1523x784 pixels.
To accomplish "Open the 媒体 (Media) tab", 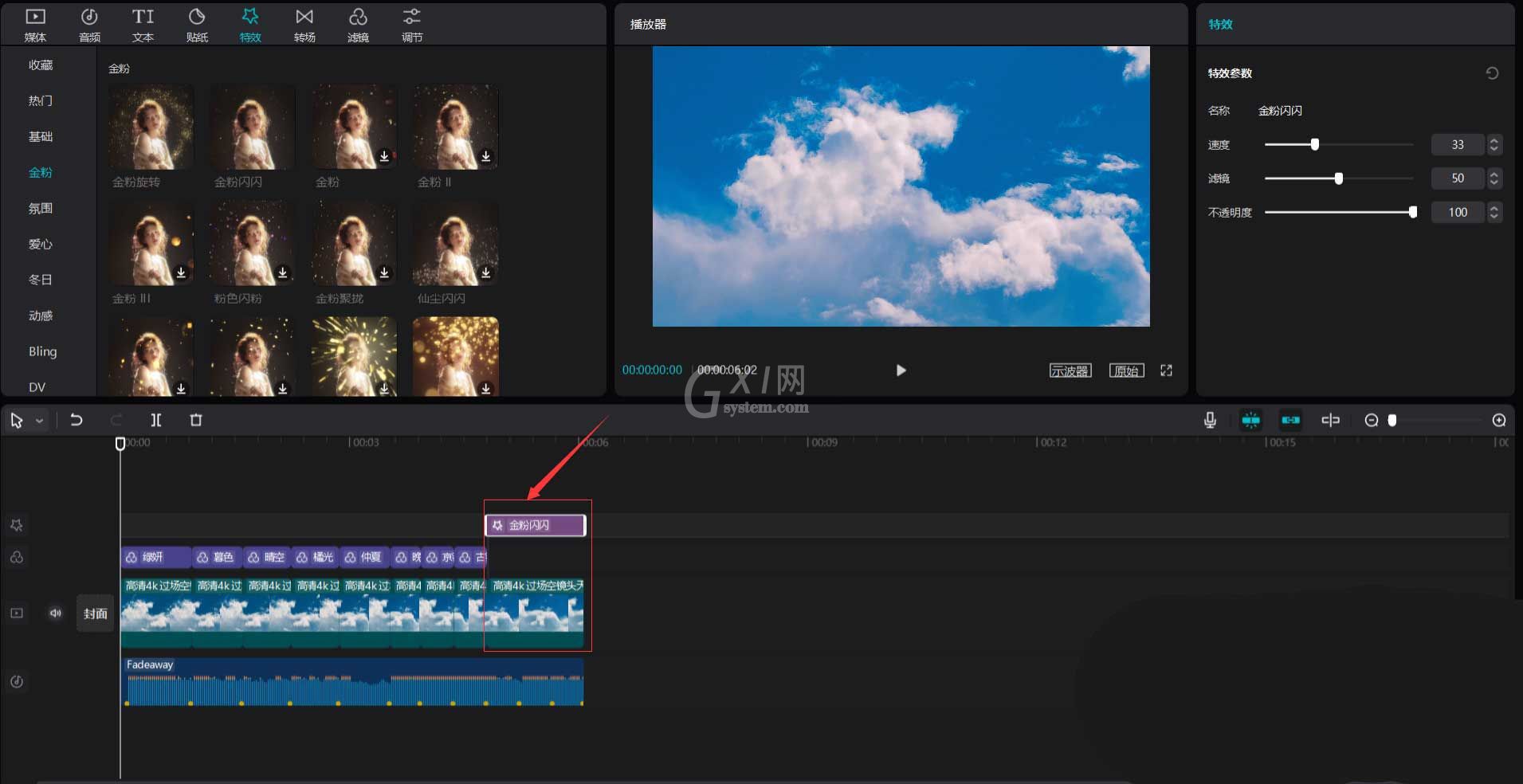I will click(x=35, y=25).
